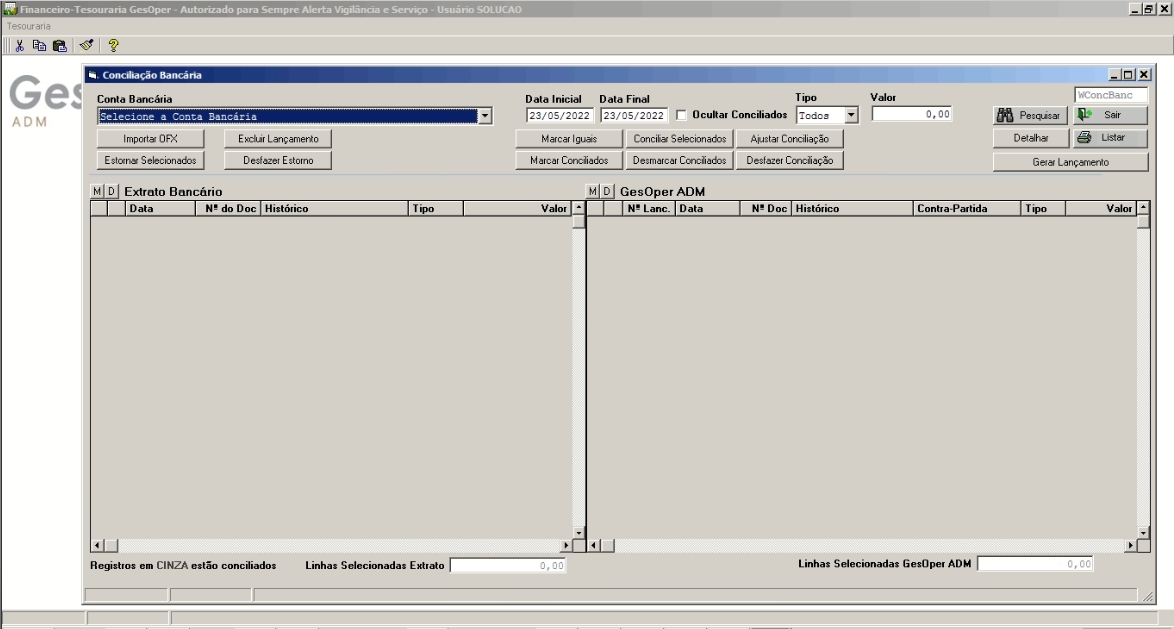Click scroll-up arrow of GesOper ADM table
Image resolution: width=1174 pixels, height=629 pixels.
[1143, 207]
